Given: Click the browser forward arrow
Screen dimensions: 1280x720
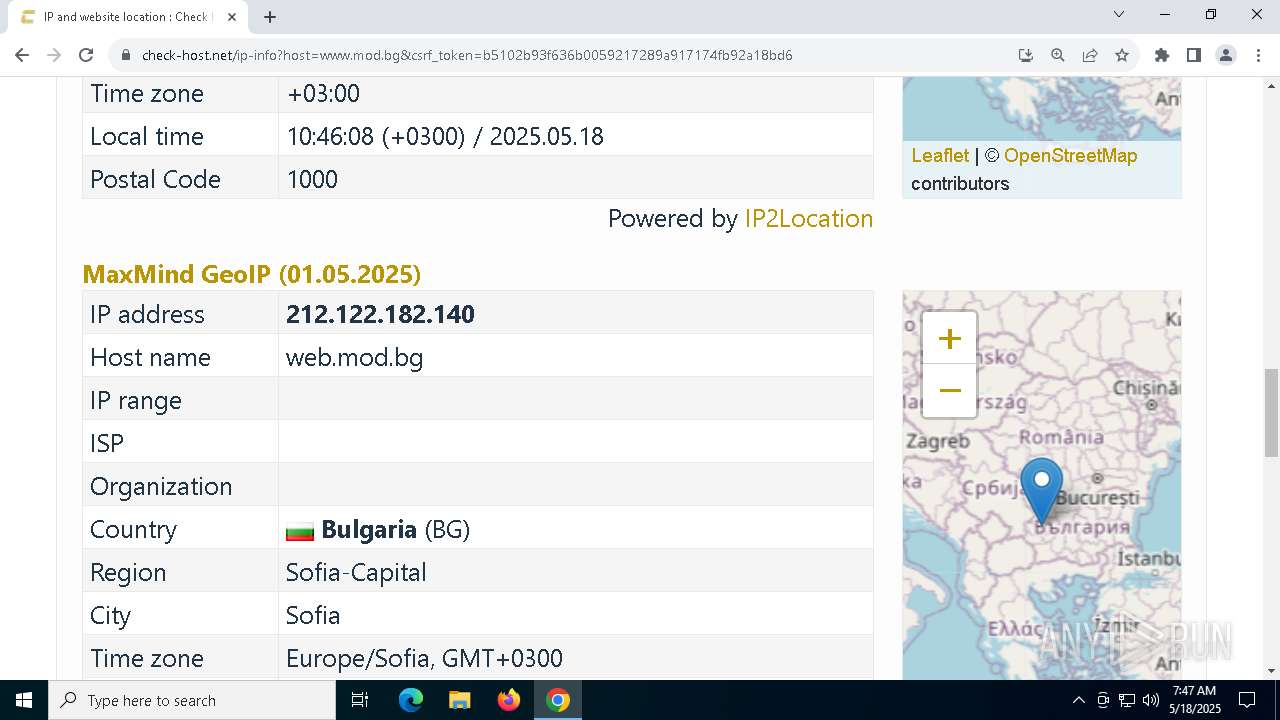Looking at the screenshot, I should pos(54,55).
